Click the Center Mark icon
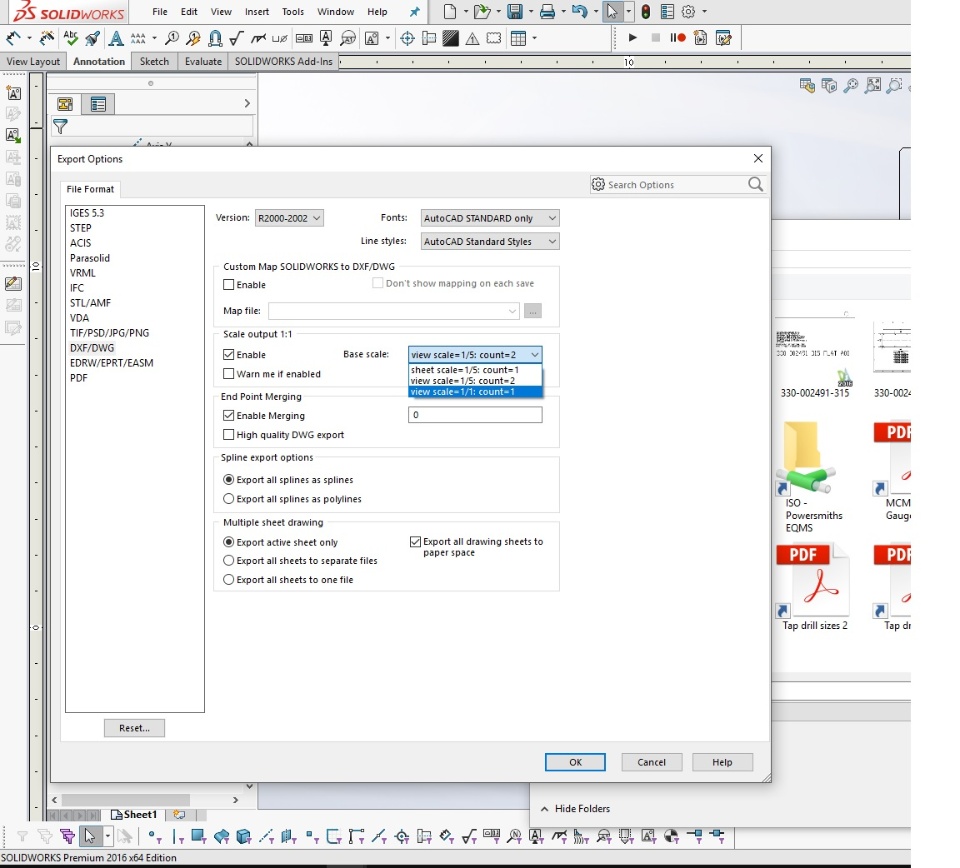Viewport: 960px width, 868px height. click(407, 39)
